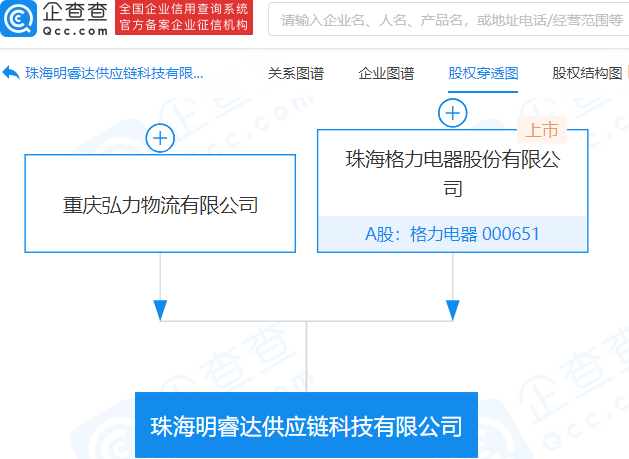Switch to the 企业图谱 tab

[386, 73]
